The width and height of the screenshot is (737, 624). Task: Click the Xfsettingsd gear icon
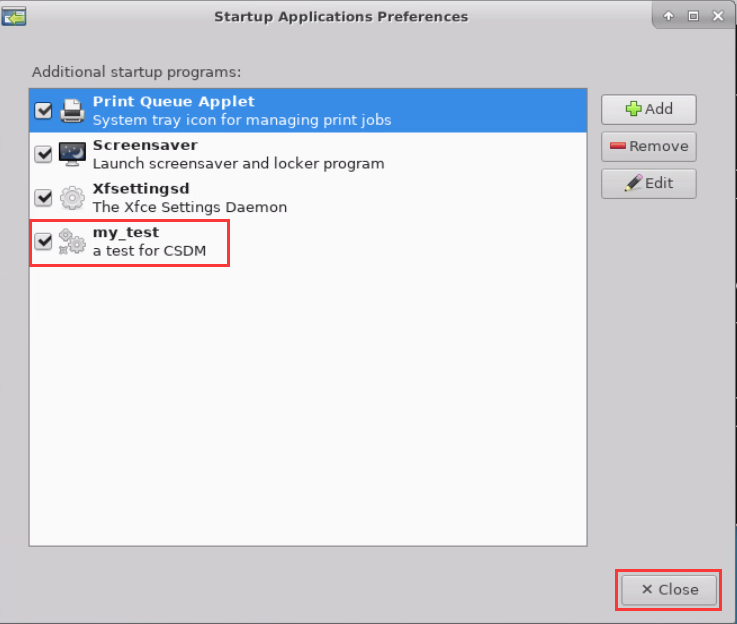coord(72,198)
